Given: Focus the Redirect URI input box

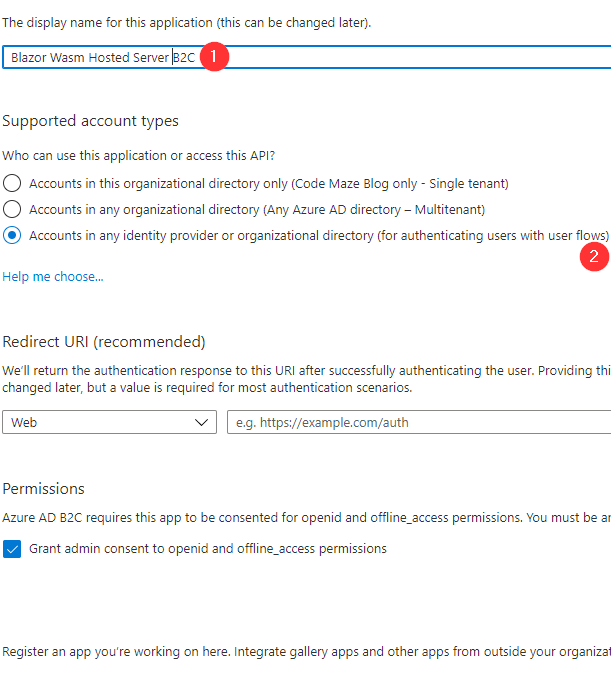Looking at the screenshot, I should click(x=420, y=423).
